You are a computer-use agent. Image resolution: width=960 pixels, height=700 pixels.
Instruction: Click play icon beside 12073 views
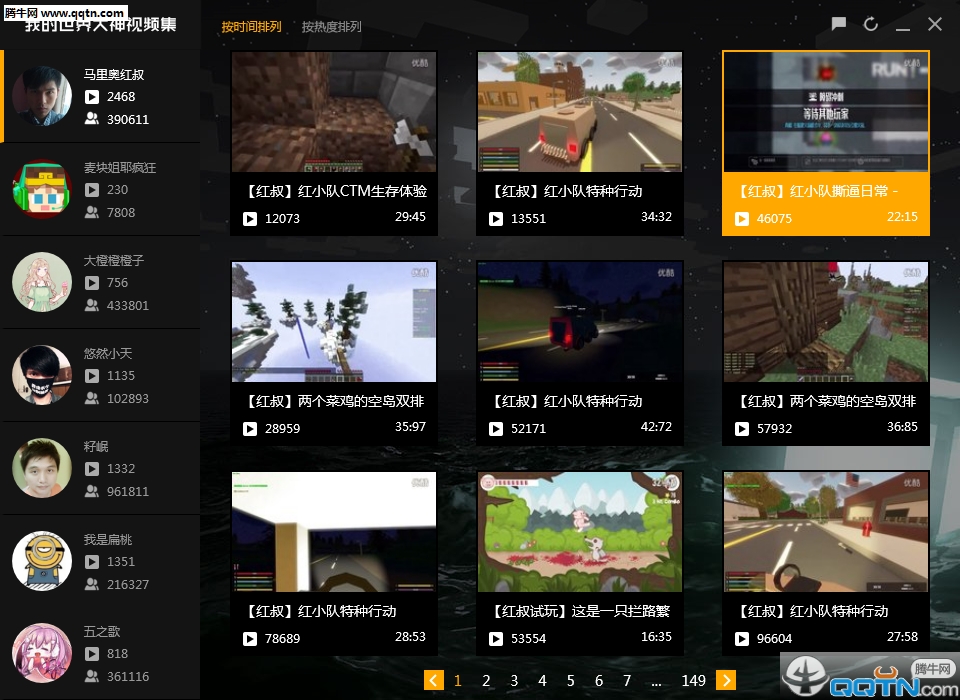250,219
